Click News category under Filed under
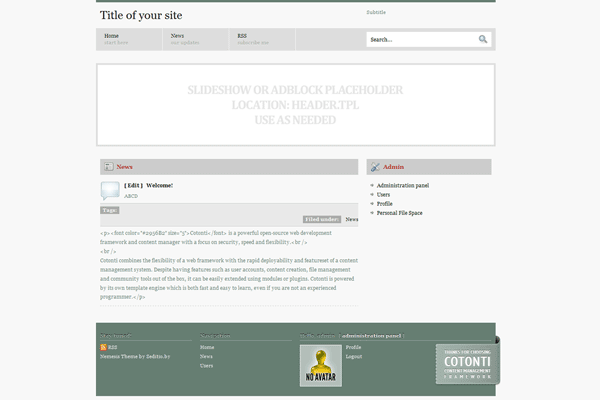Screen dimensions: 600x400 pyautogui.click(x=352, y=219)
